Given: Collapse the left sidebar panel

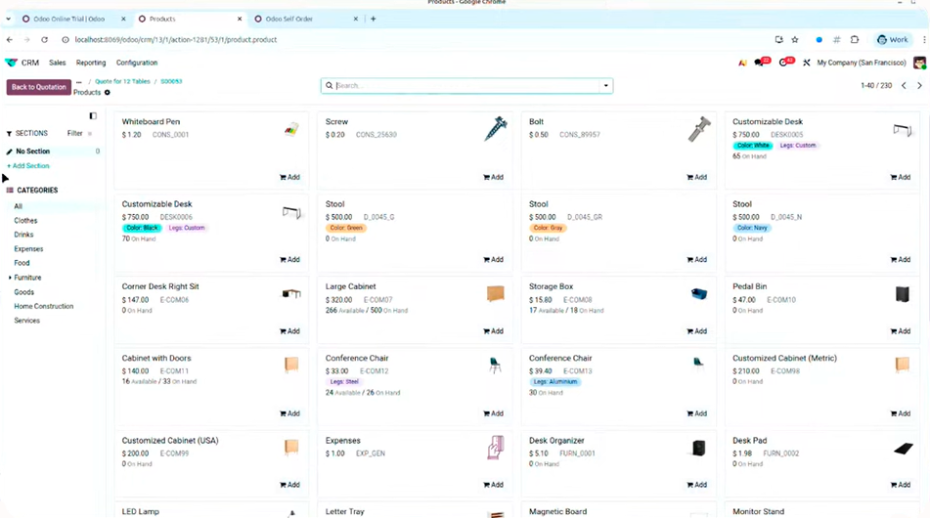Looking at the screenshot, I should [93, 116].
